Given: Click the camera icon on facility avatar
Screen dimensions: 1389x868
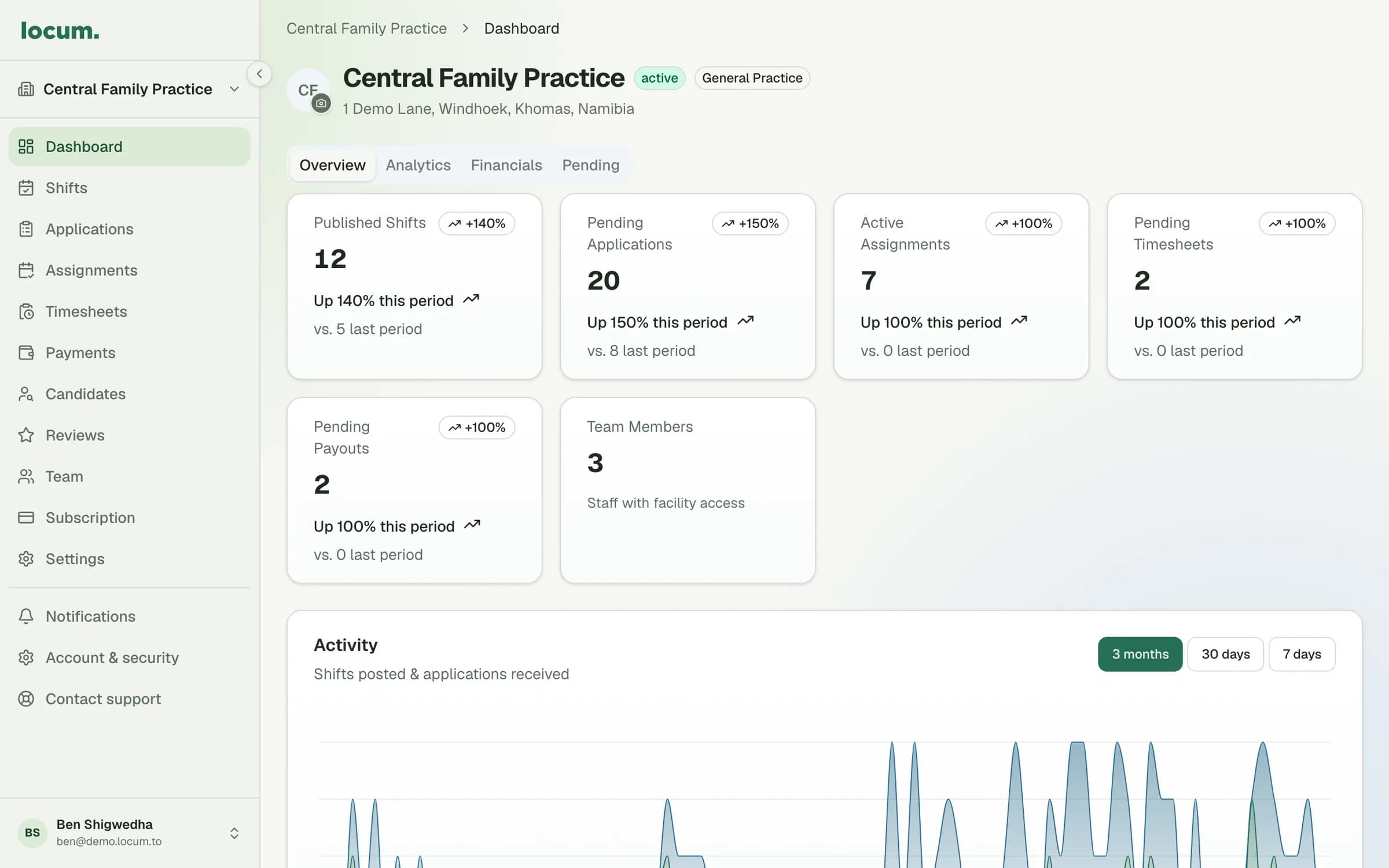Looking at the screenshot, I should (x=321, y=104).
